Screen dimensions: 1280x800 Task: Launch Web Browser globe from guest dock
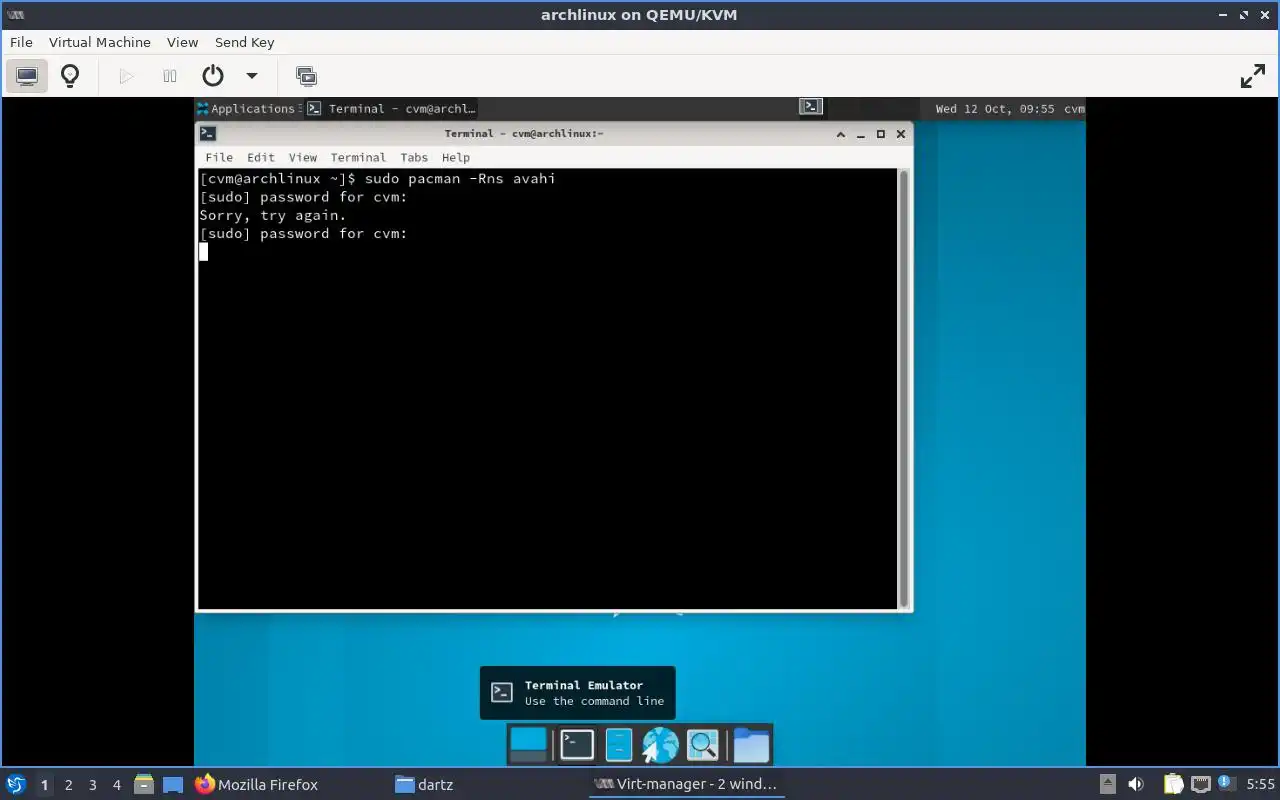[x=660, y=744]
